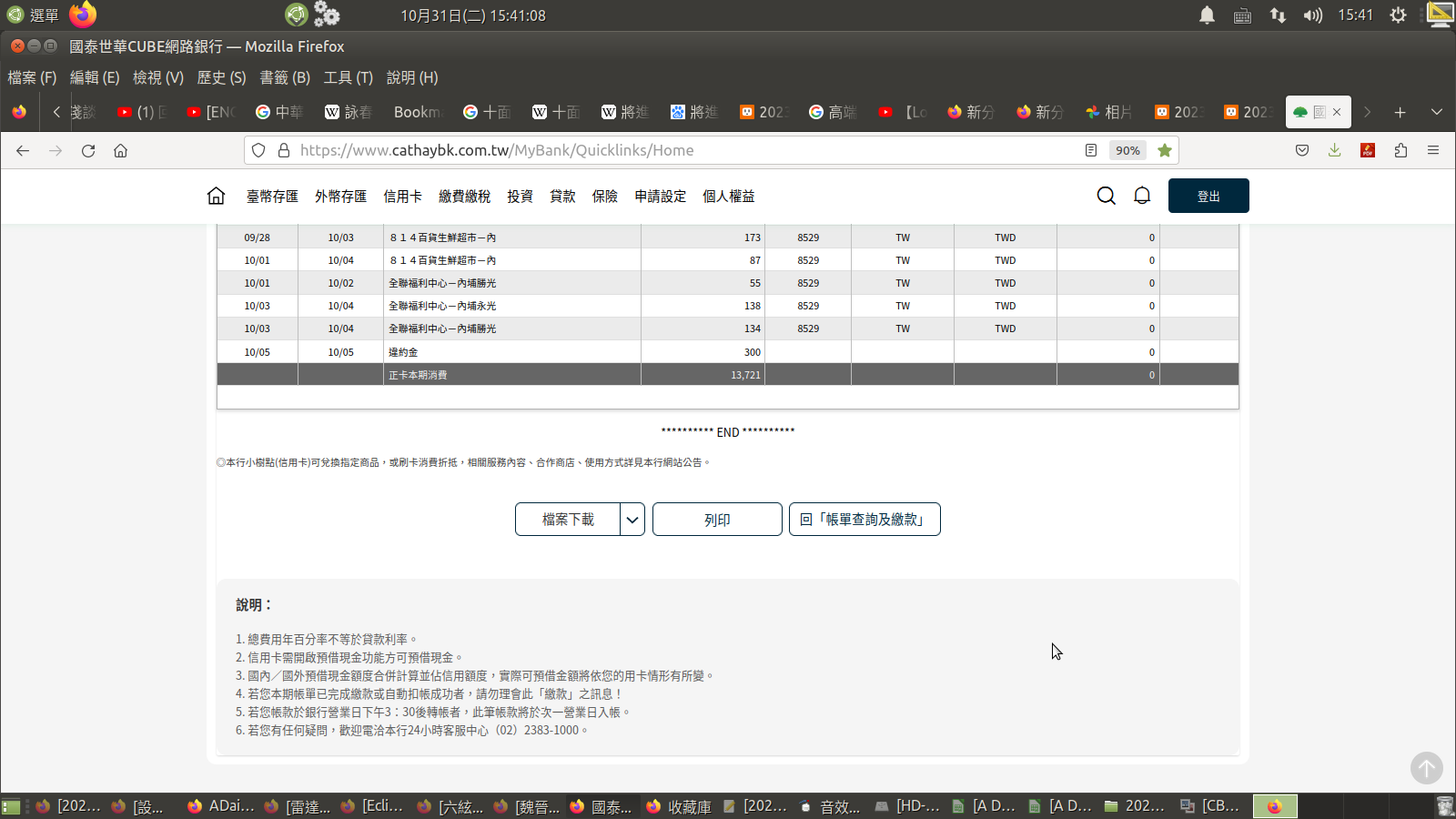Open the 個人權益 menu

[x=728, y=197]
